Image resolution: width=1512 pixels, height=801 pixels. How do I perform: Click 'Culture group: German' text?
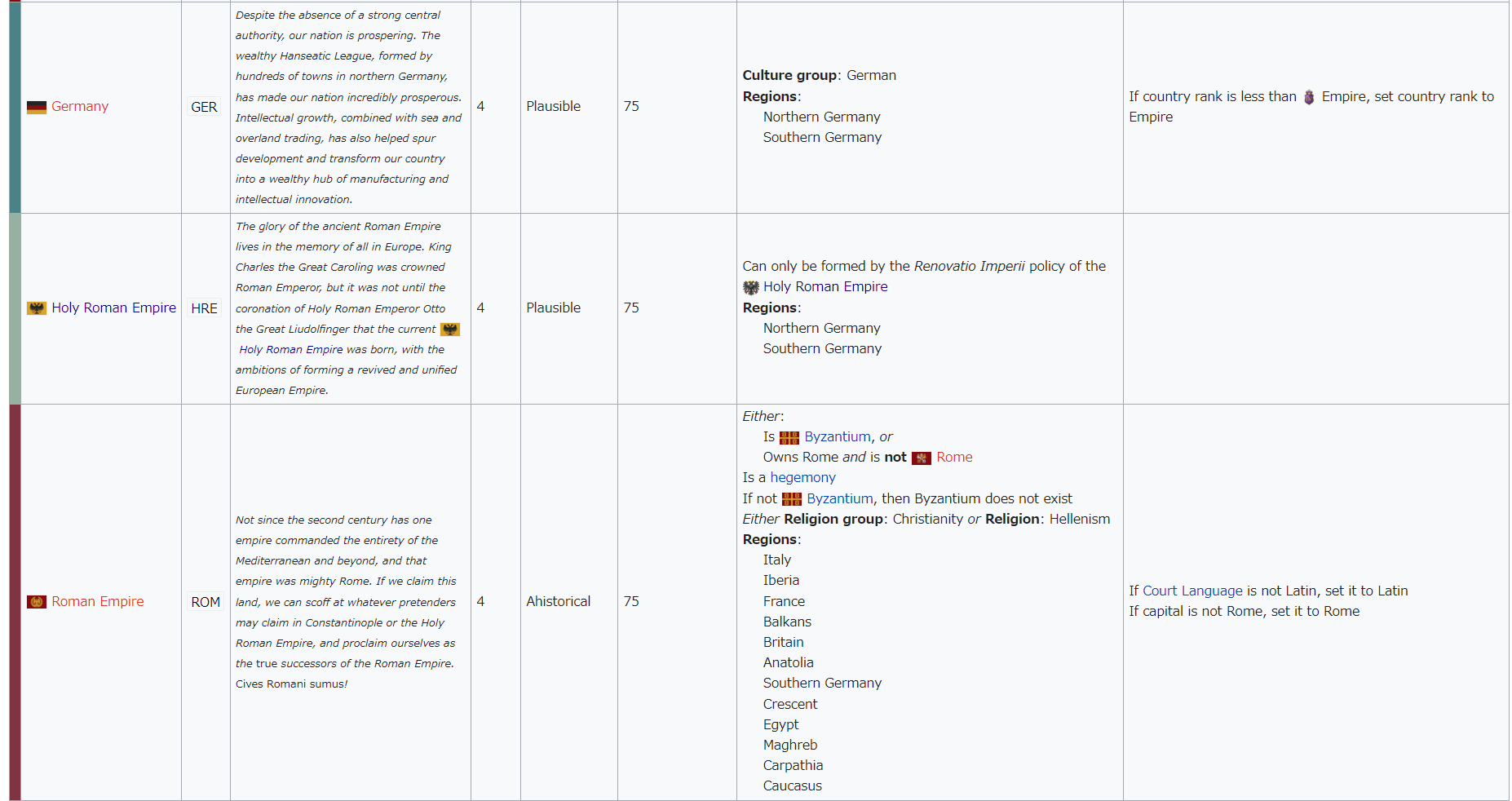[x=819, y=75]
